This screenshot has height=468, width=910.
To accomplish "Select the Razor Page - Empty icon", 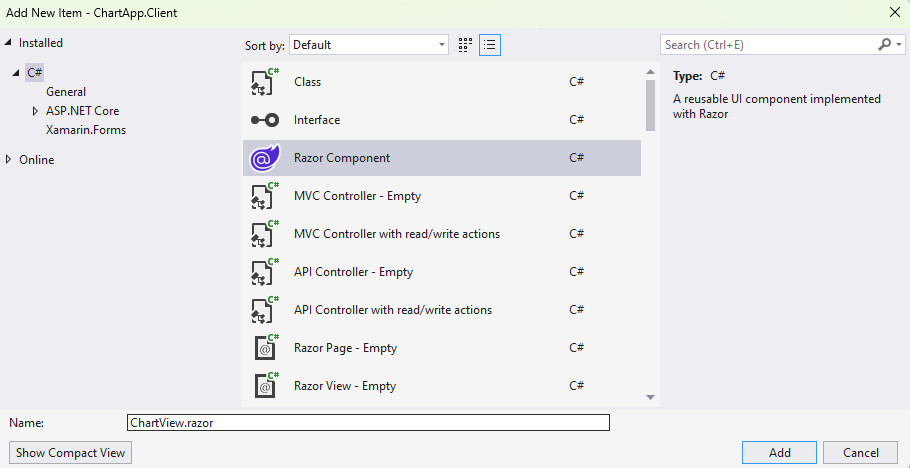I will 264,348.
